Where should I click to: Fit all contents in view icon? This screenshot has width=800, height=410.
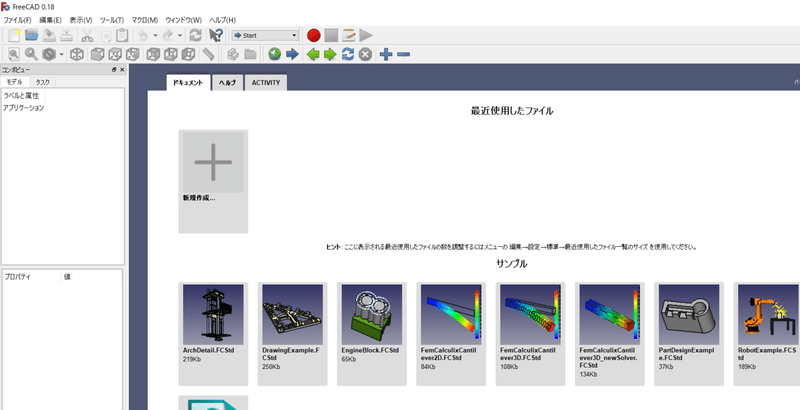pyautogui.click(x=13, y=54)
